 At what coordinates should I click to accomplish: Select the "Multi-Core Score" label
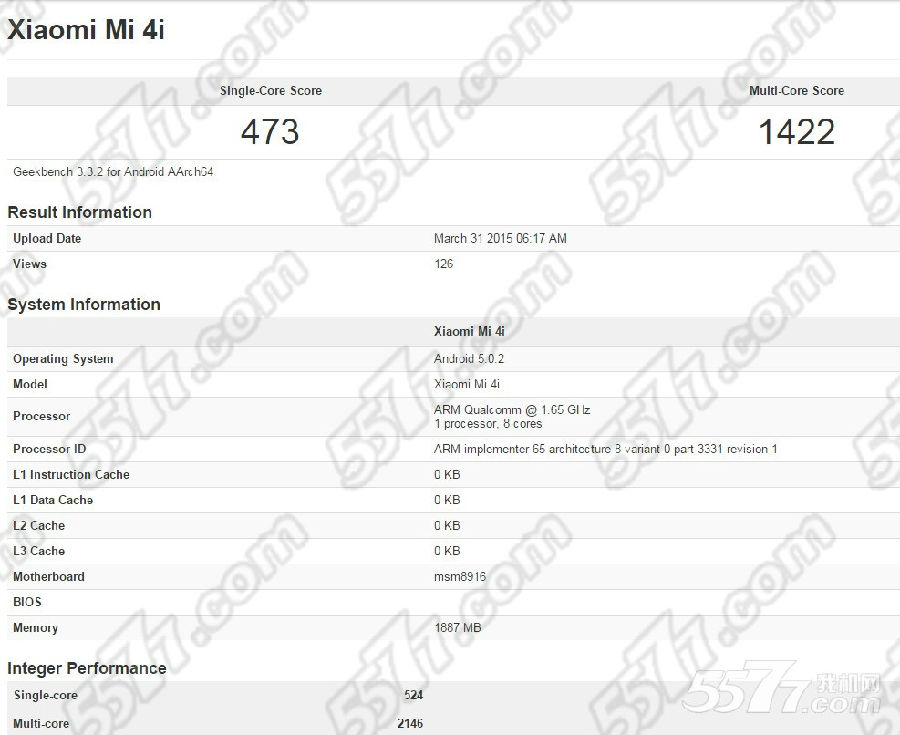point(796,91)
